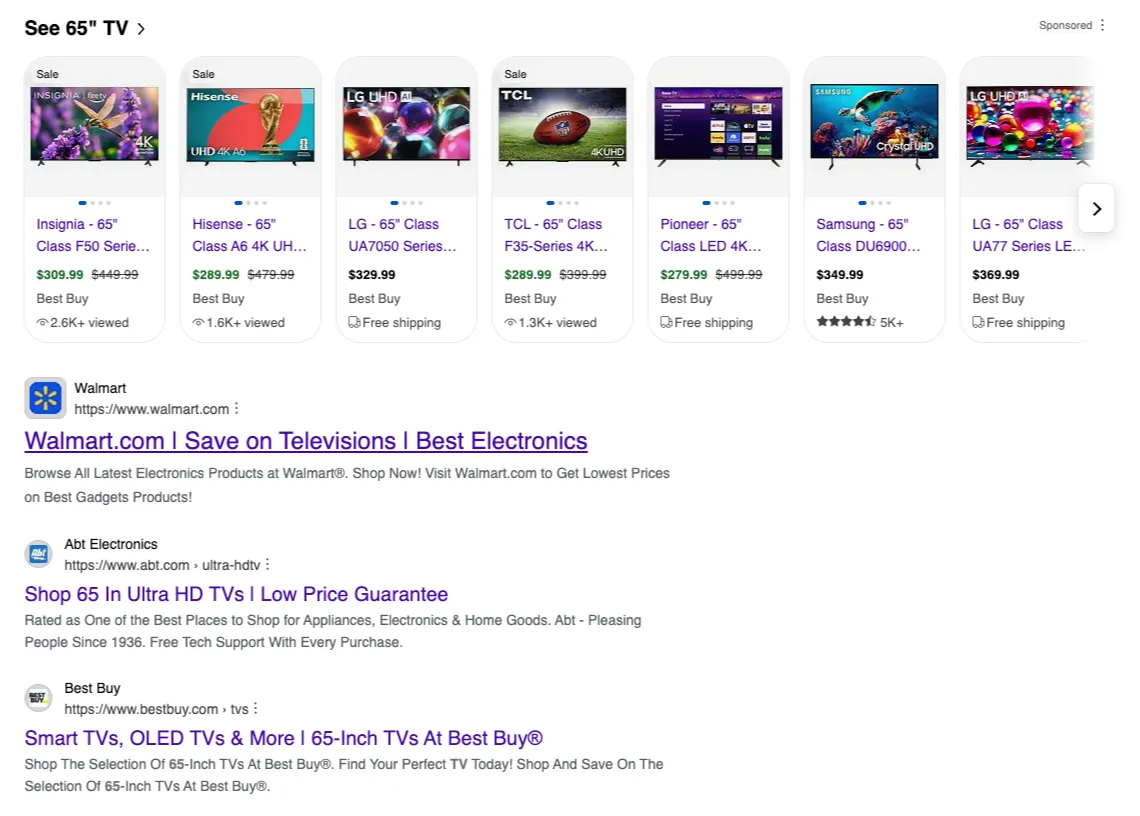Click the LG UA77 price $369.99

tap(995, 275)
